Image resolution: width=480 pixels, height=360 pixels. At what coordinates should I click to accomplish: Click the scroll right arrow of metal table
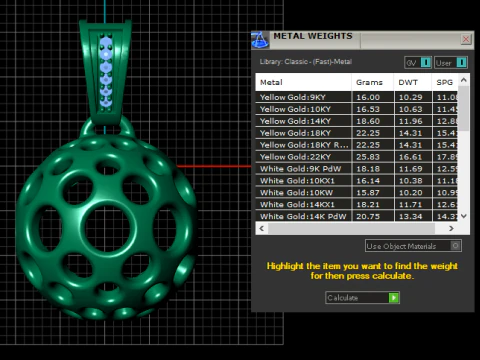(x=451, y=228)
